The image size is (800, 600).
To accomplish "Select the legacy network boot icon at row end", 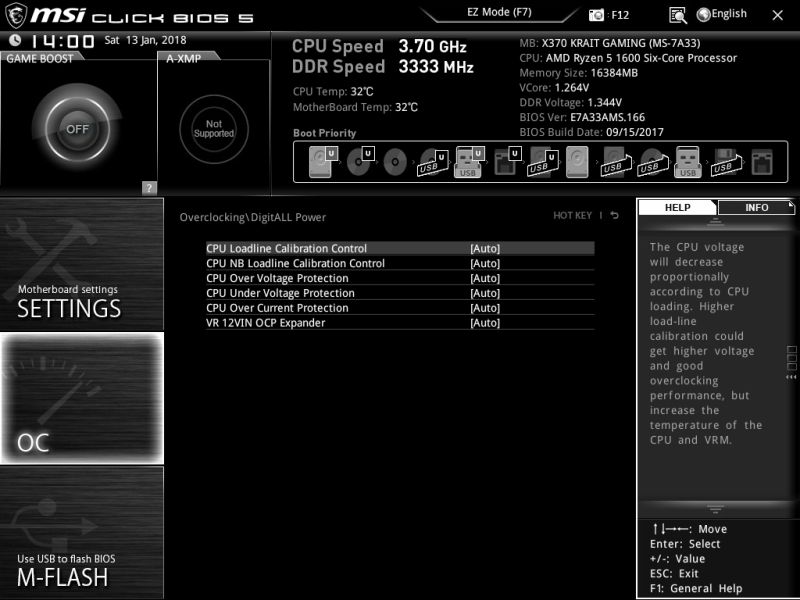I will [x=762, y=162].
